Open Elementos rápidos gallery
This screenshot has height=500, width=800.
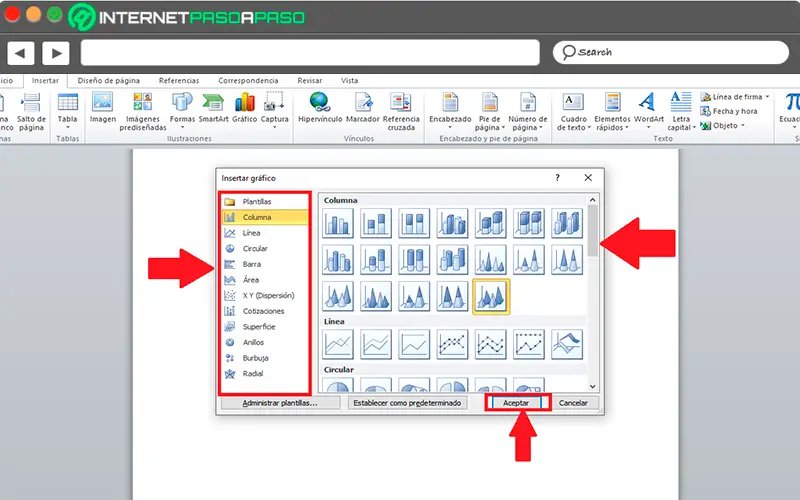612,111
